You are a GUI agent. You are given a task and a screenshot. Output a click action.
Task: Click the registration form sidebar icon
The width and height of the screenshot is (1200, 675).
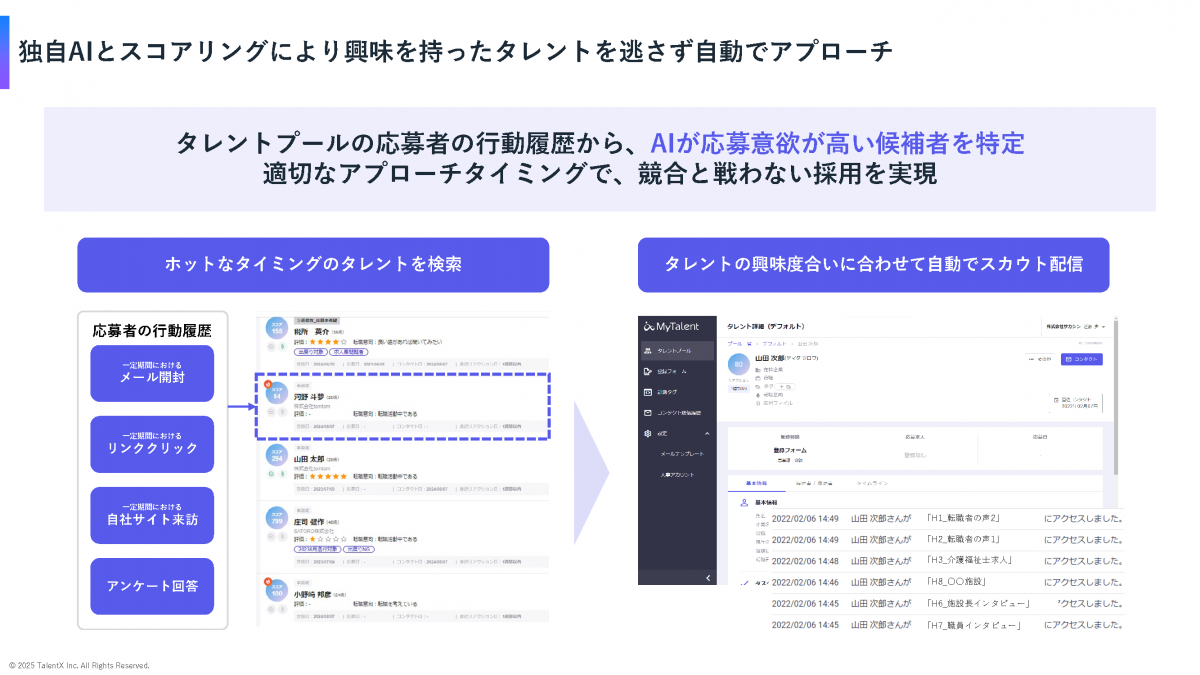648,371
